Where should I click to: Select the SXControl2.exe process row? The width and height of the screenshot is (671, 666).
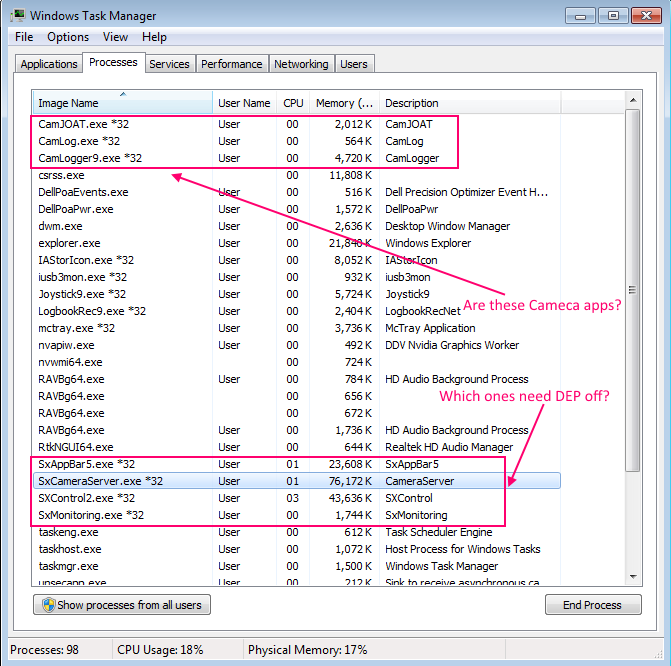point(86,498)
